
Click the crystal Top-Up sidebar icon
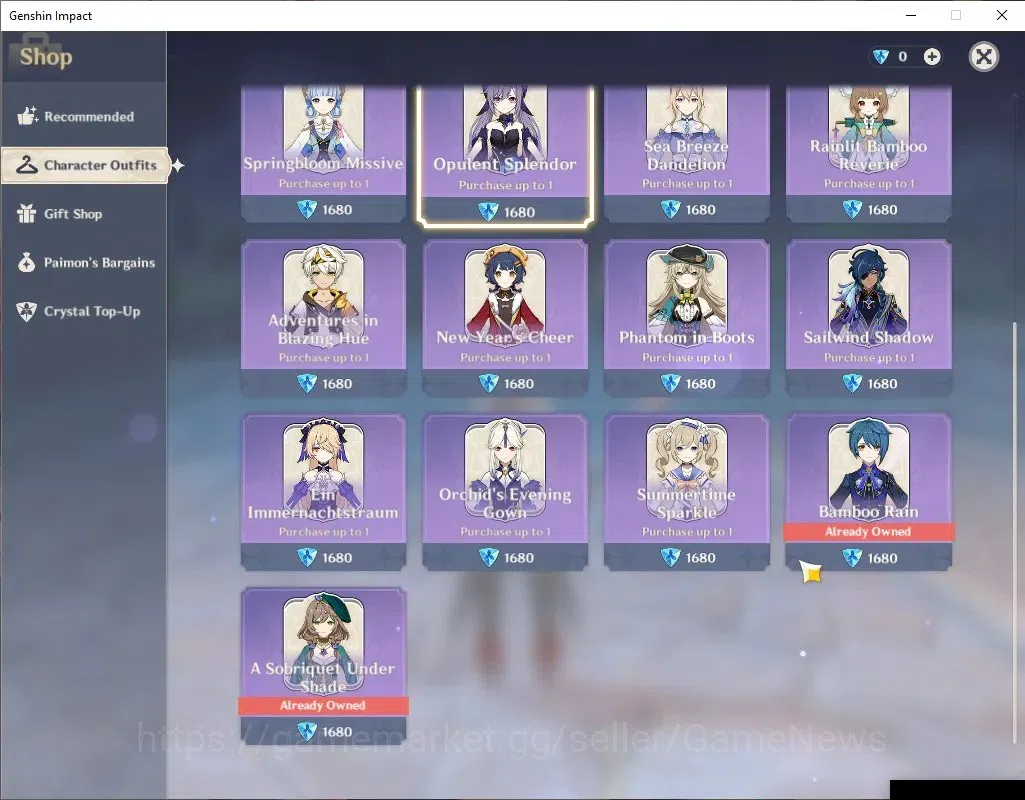point(26,311)
